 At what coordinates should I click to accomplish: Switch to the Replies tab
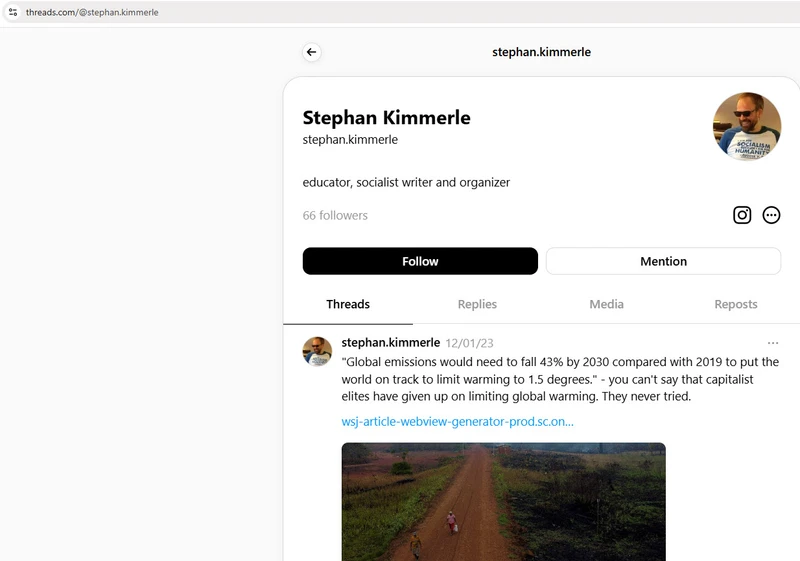477,304
